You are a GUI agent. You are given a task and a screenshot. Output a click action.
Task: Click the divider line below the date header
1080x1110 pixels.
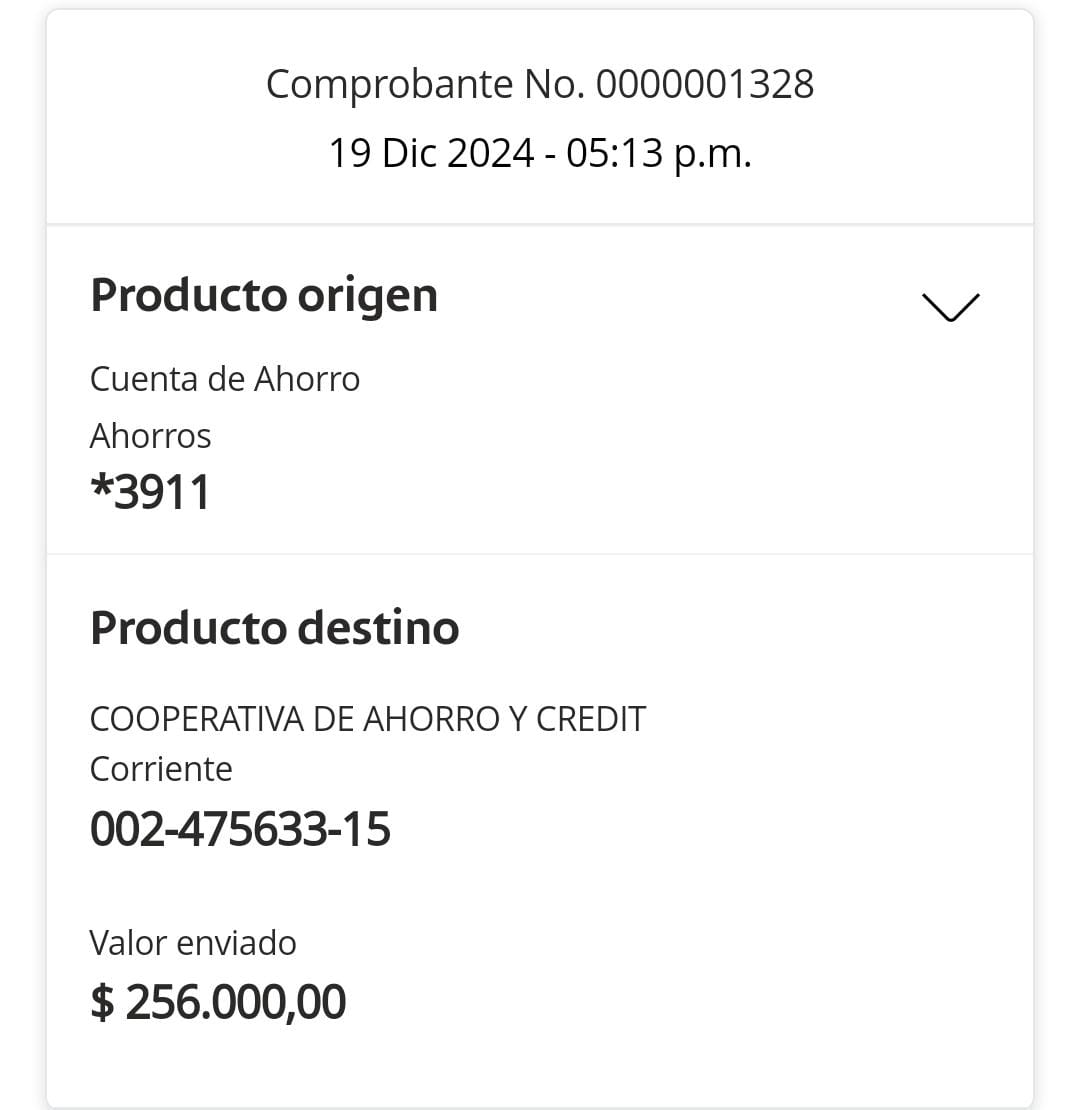pyautogui.click(x=540, y=224)
